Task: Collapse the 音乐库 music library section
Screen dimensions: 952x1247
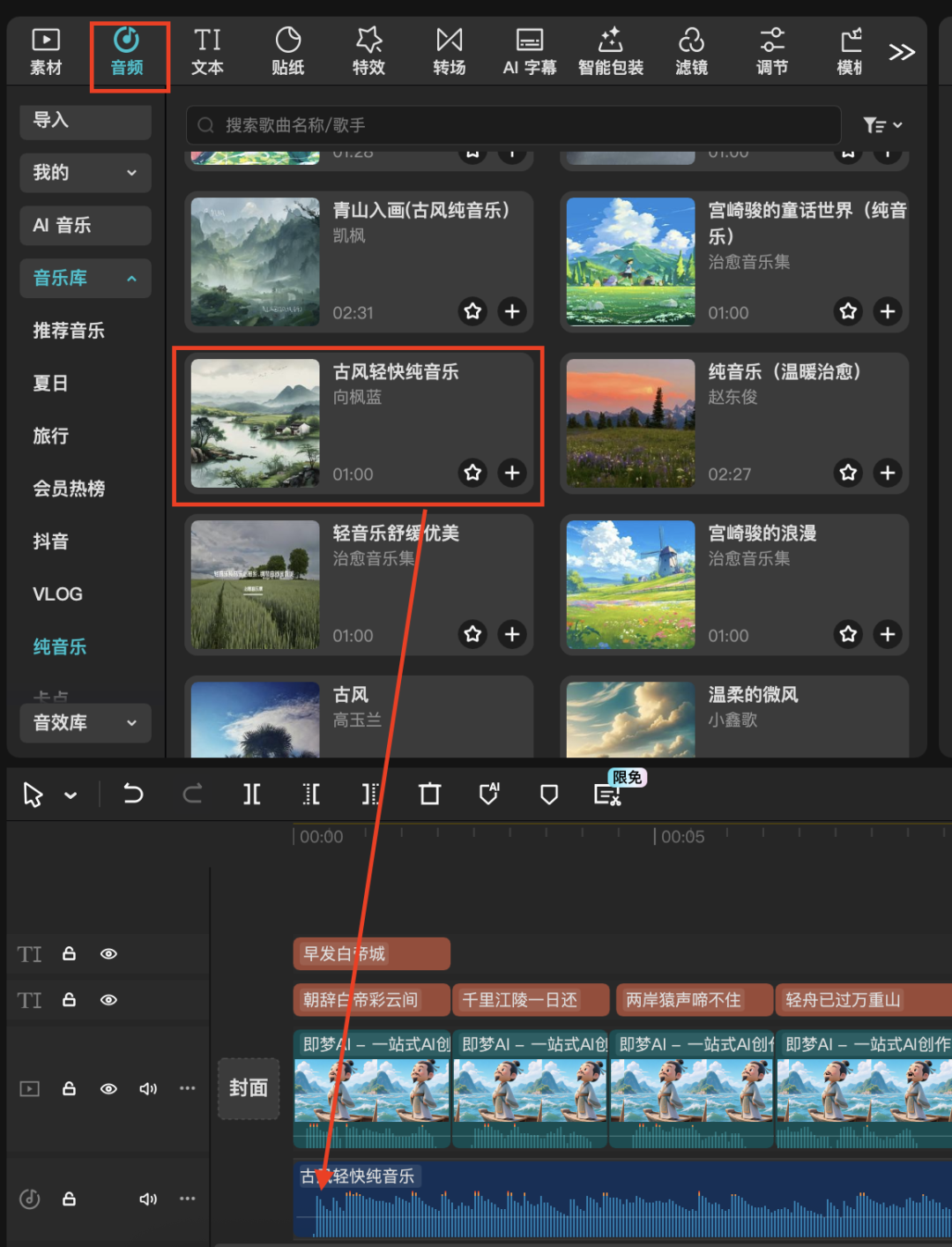Action: coord(132,278)
